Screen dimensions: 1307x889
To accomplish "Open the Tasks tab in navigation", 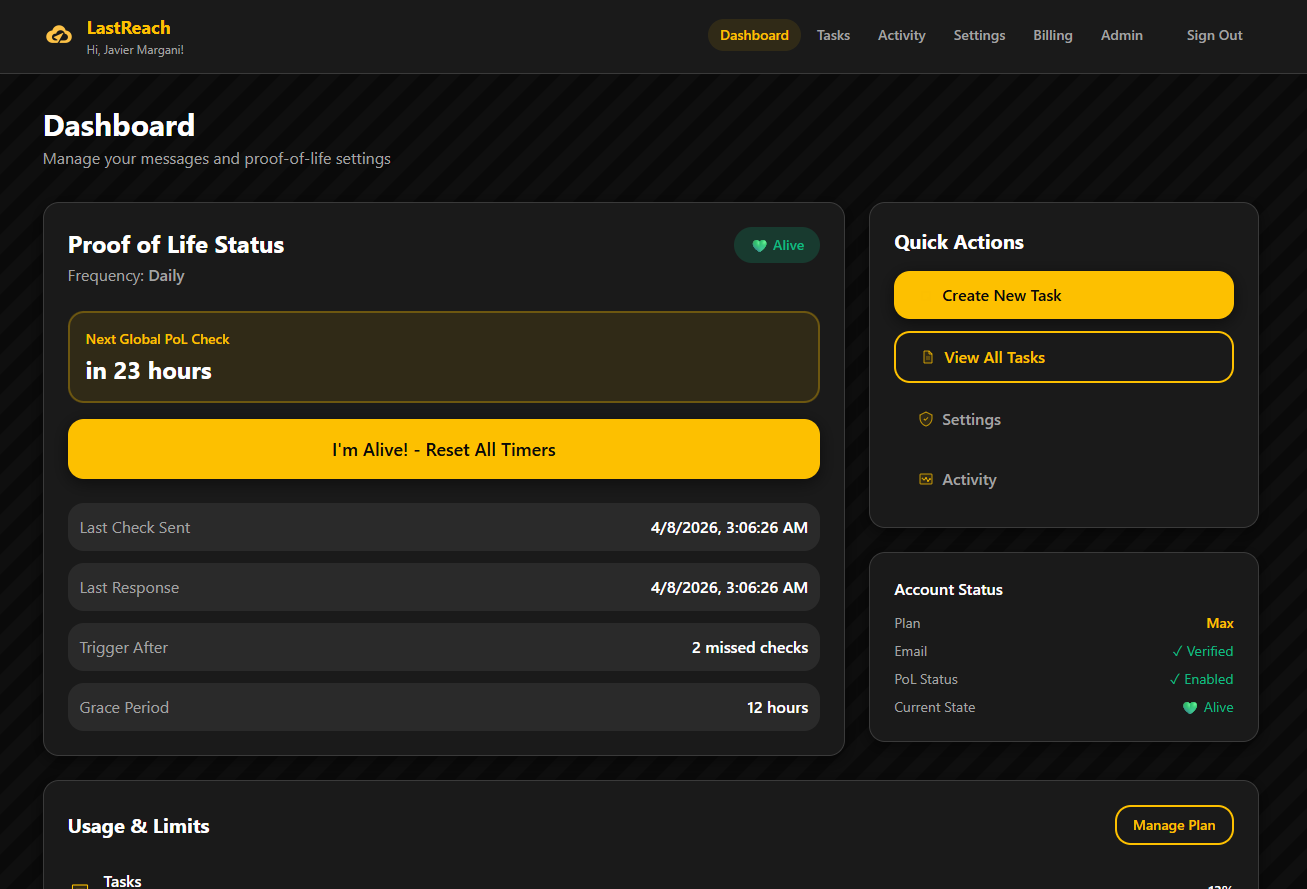I will (x=833, y=35).
